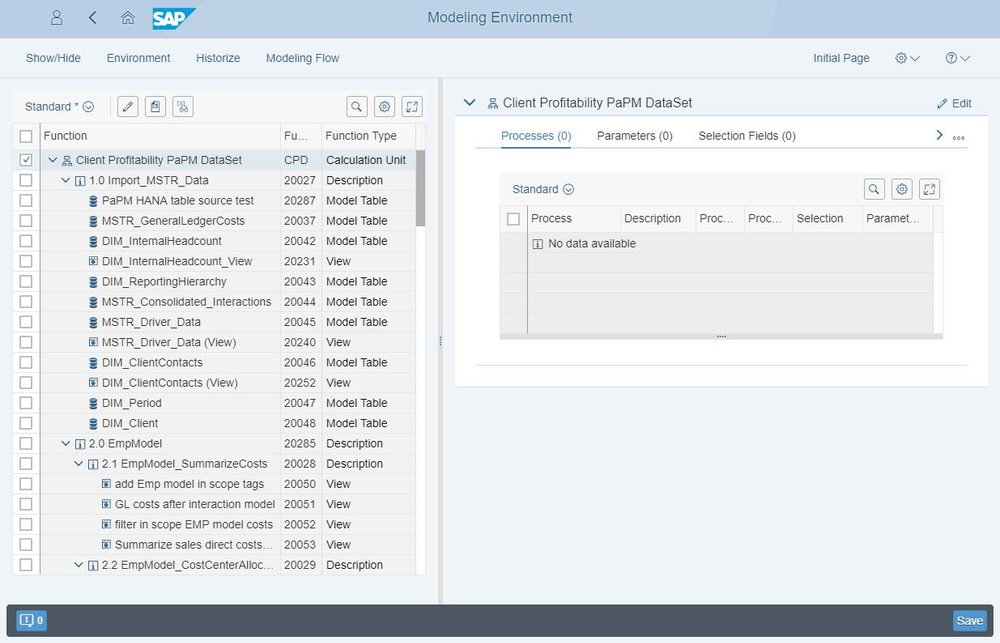Open the Standard * view dropdown in function panel

(59, 107)
